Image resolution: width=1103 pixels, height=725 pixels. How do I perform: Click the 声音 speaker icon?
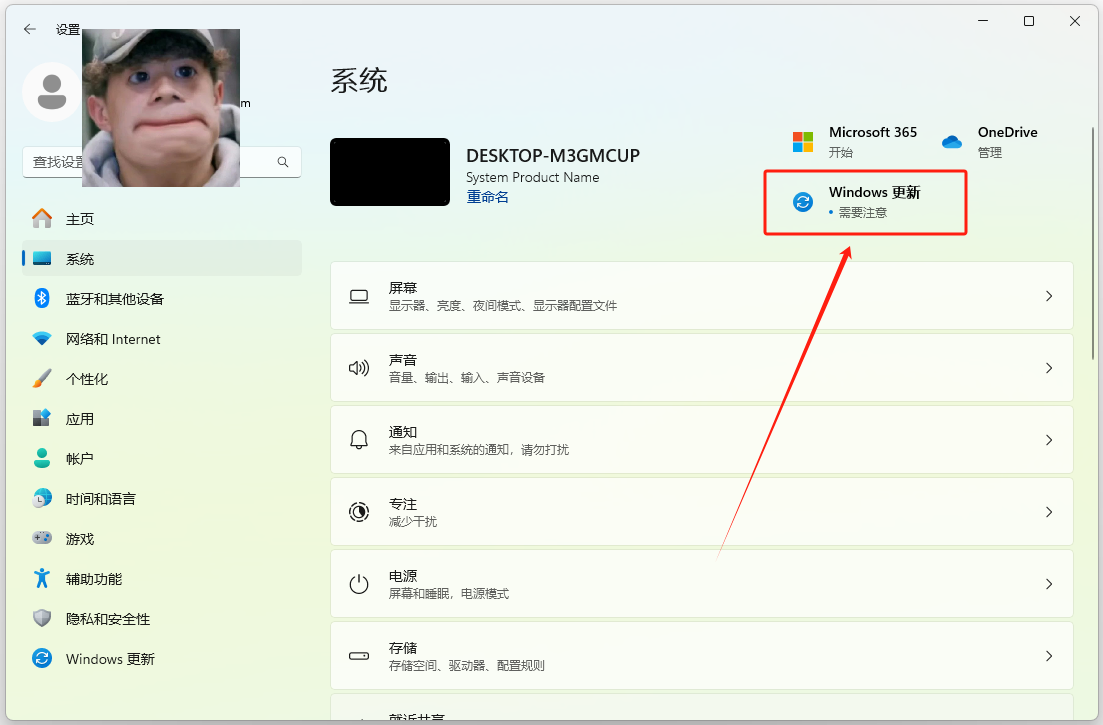359,368
